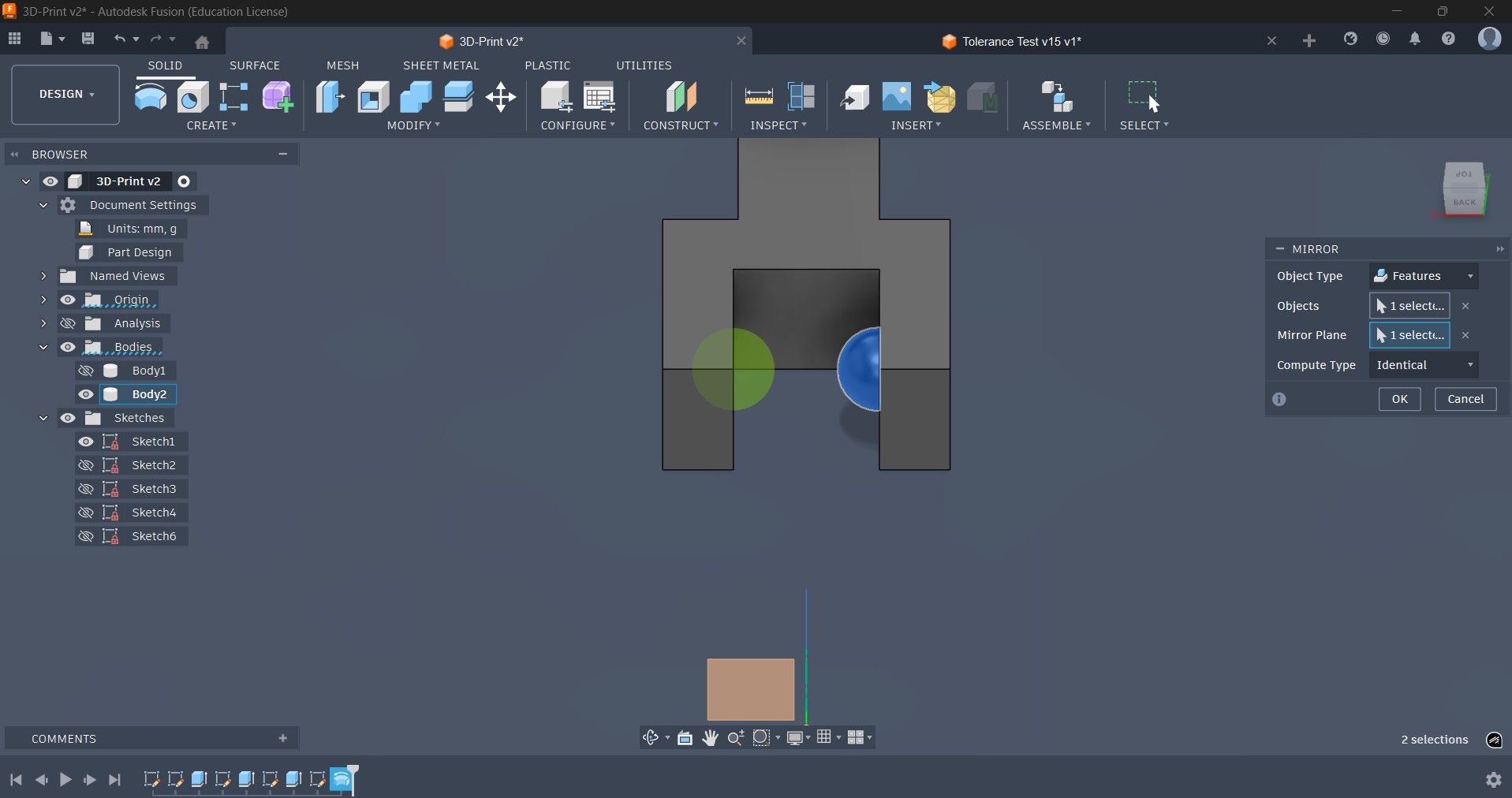
Task: Click the Interference inspect icon
Action: [x=801, y=97]
